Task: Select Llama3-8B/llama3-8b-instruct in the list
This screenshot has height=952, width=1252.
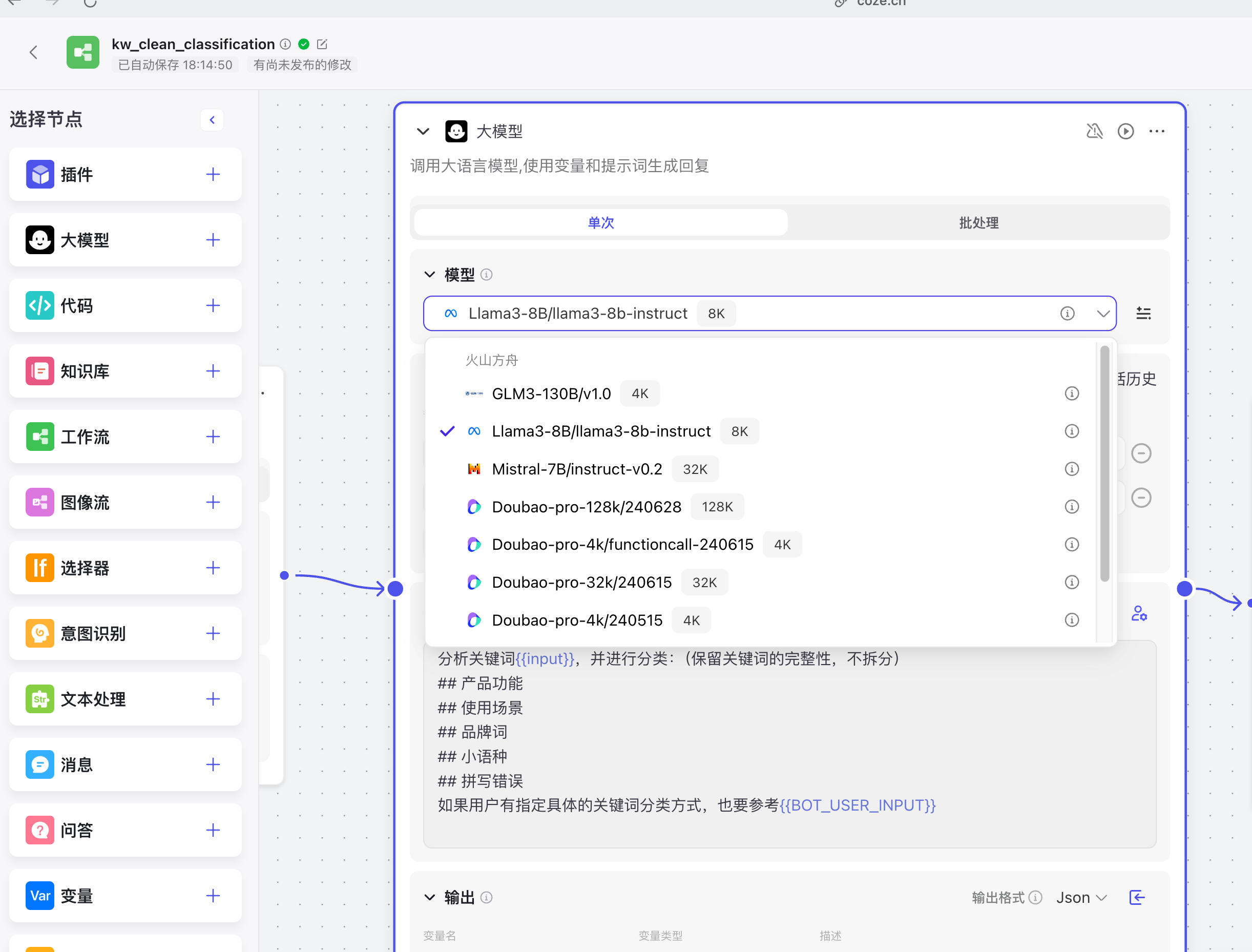Action: point(760,432)
